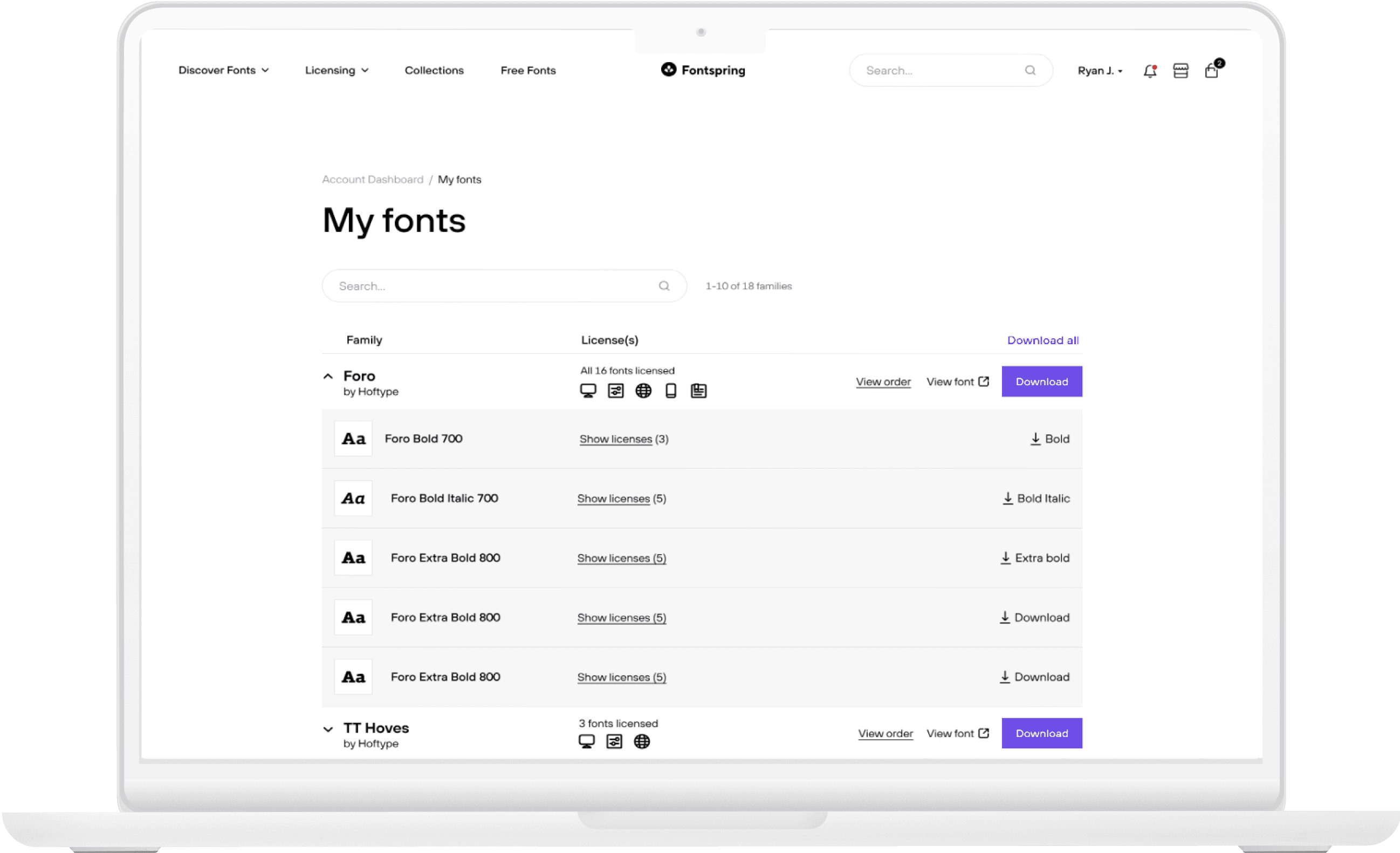Click 'All 16 fonts licensed' text
This screenshot has height=853, width=1400.
pos(627,371)
